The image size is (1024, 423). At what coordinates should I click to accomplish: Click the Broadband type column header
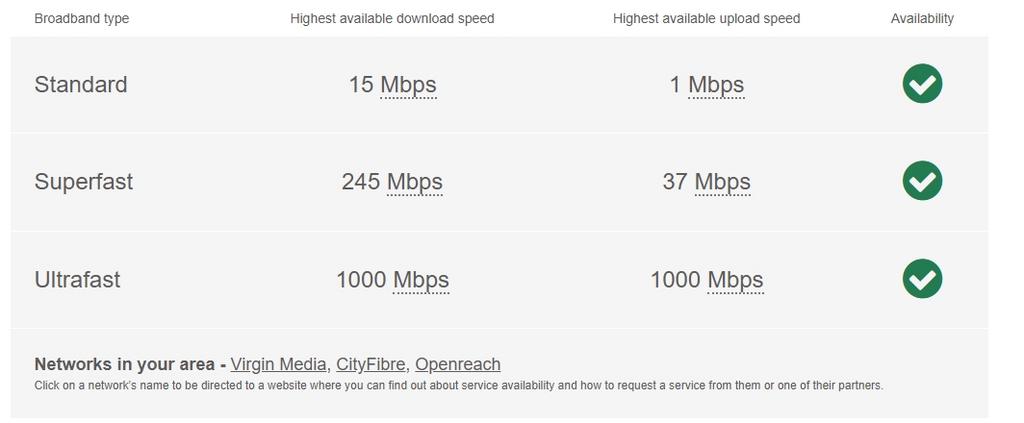(x=82, y=18)
